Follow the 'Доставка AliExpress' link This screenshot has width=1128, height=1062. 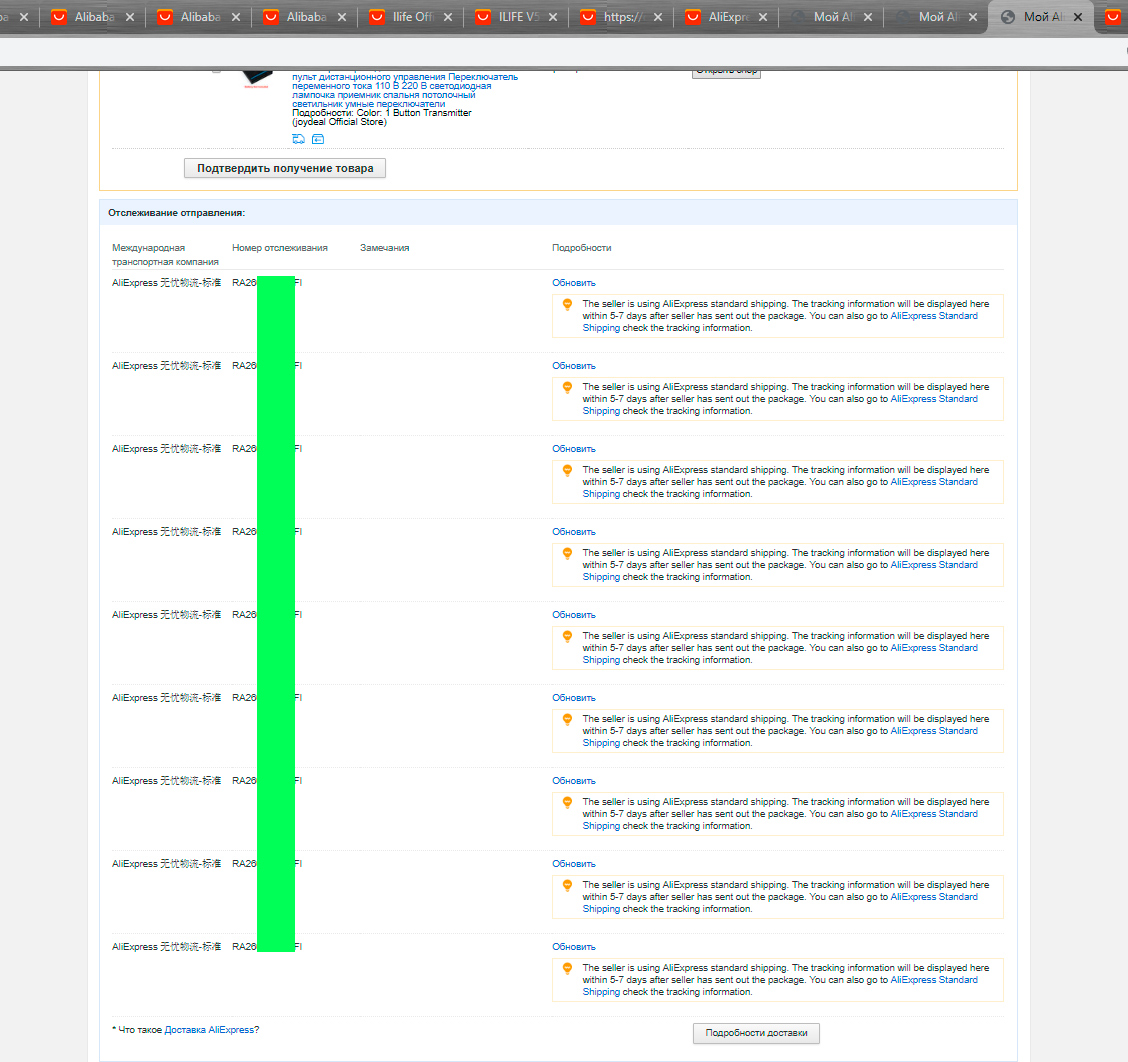pos(209,1030)
